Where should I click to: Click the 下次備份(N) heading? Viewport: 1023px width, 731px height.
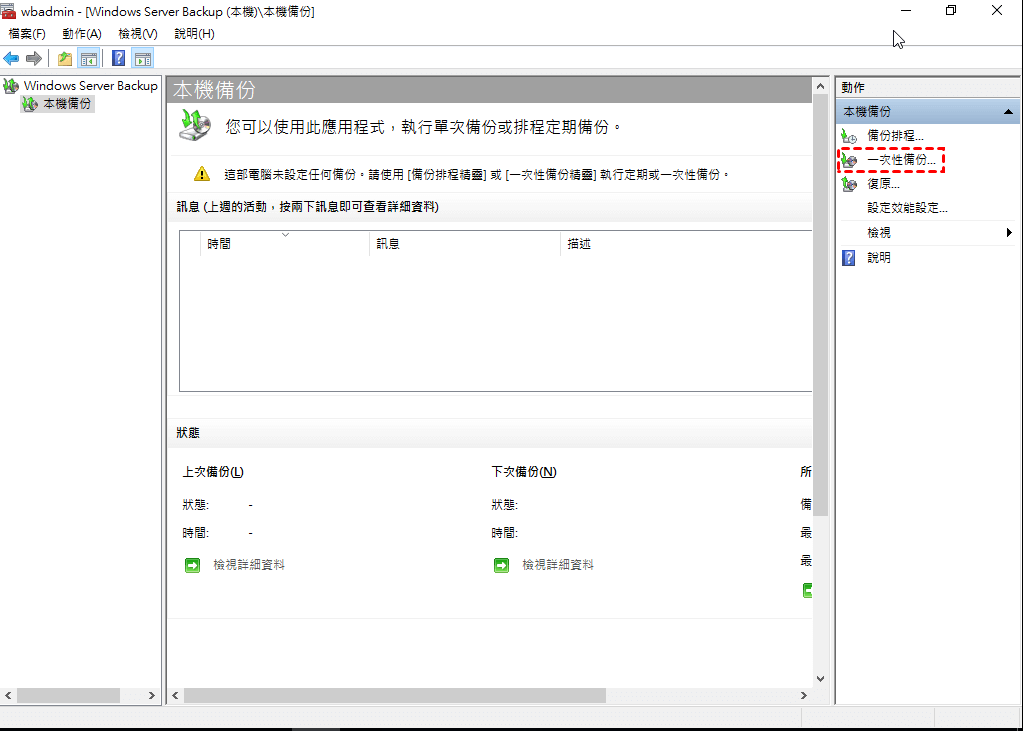pos(523,471)
